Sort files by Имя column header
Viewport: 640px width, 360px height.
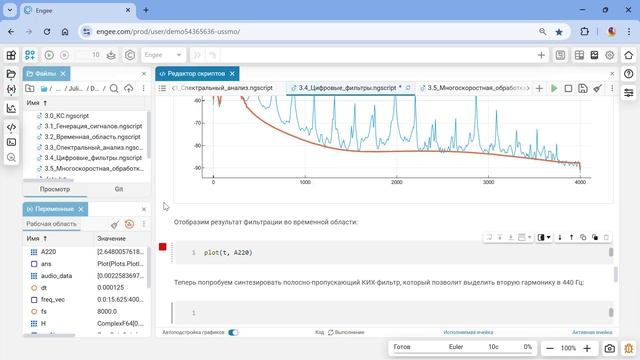pos(36,103)
